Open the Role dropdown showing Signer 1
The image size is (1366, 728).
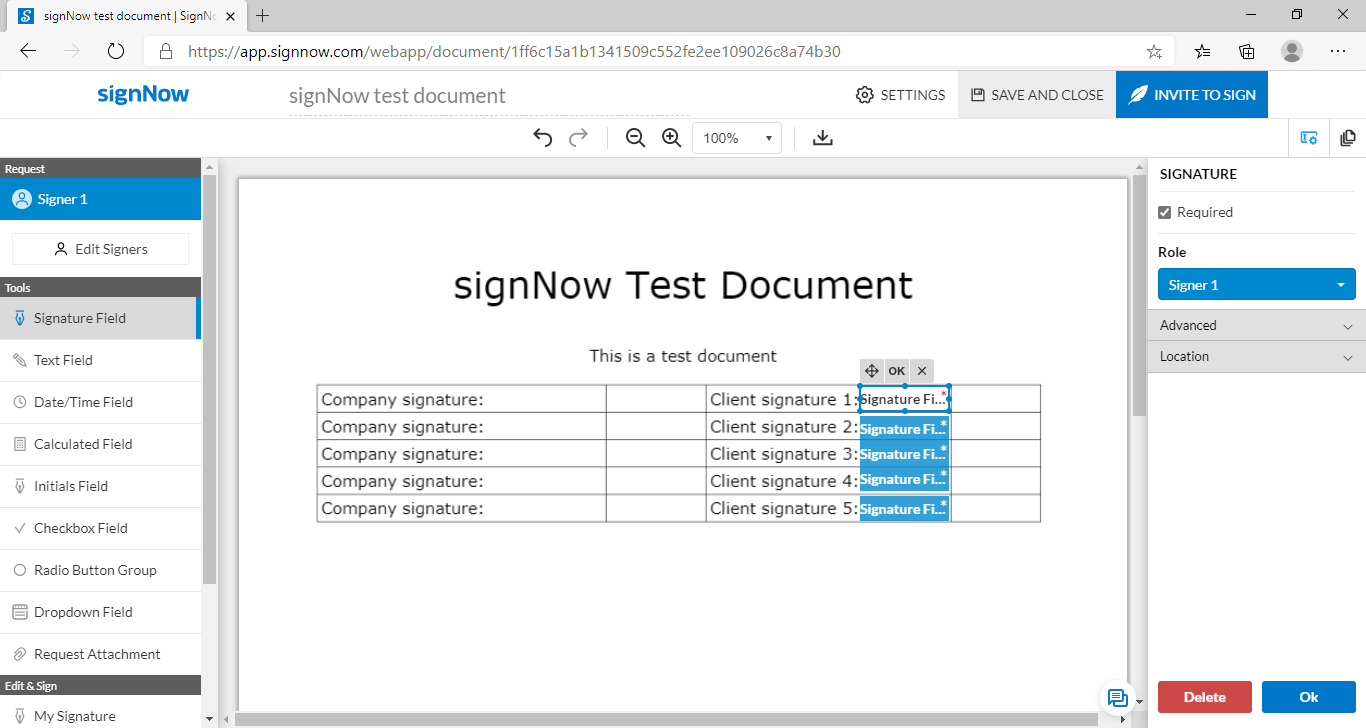1256,285
